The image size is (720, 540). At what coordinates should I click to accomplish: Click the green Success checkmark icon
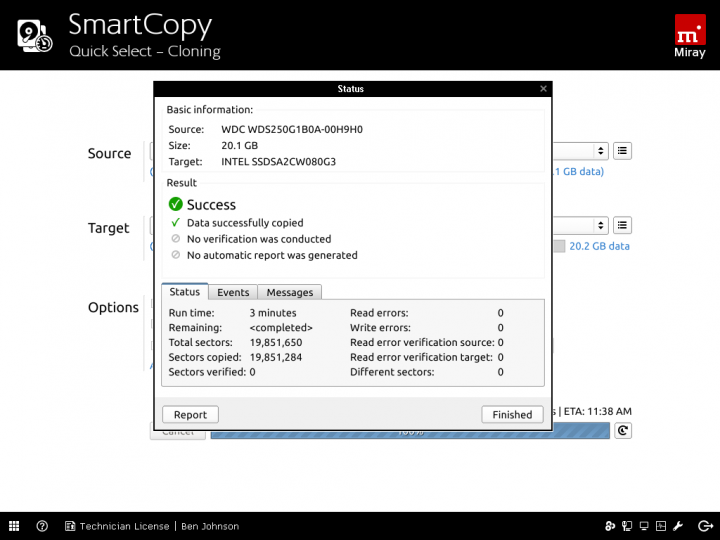click(x=175, y=204)
